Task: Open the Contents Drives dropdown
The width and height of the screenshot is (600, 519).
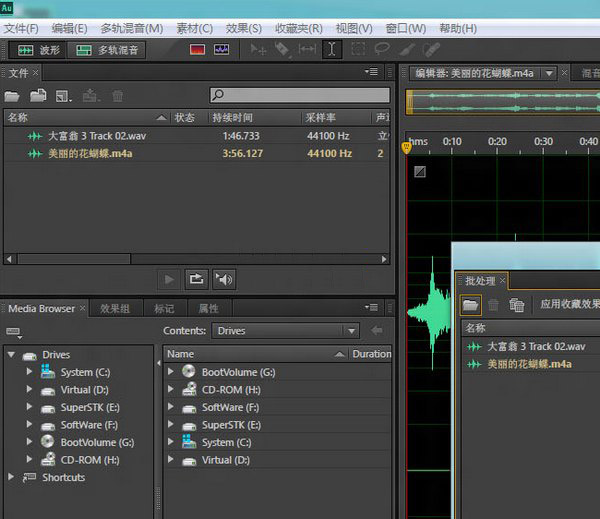Action: (x=350, y=331)
